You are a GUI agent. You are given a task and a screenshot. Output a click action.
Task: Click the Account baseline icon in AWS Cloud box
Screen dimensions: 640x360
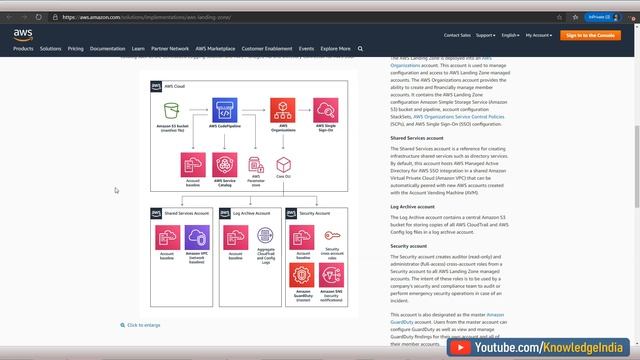coord(193,164)
